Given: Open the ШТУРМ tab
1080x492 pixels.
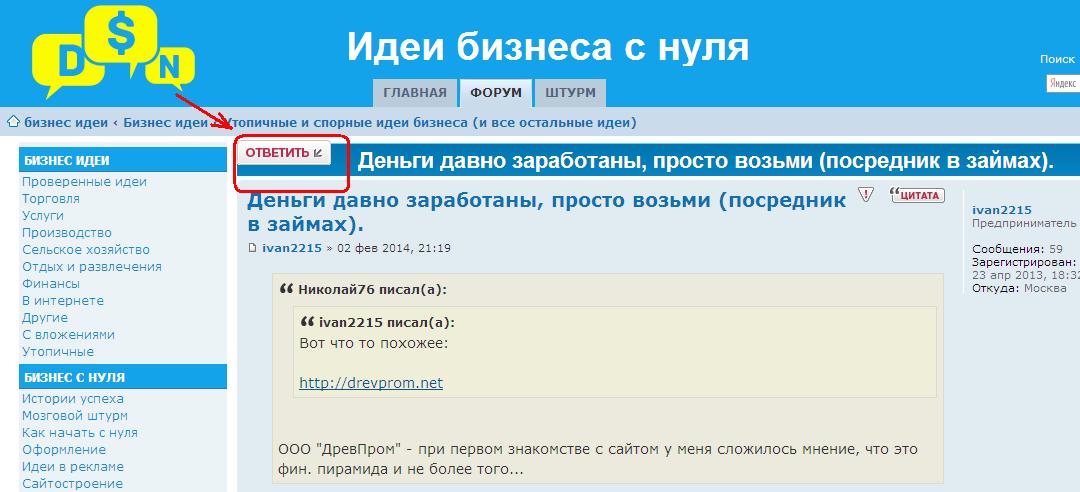Looking at the screenshot, I should pos(570,93).
